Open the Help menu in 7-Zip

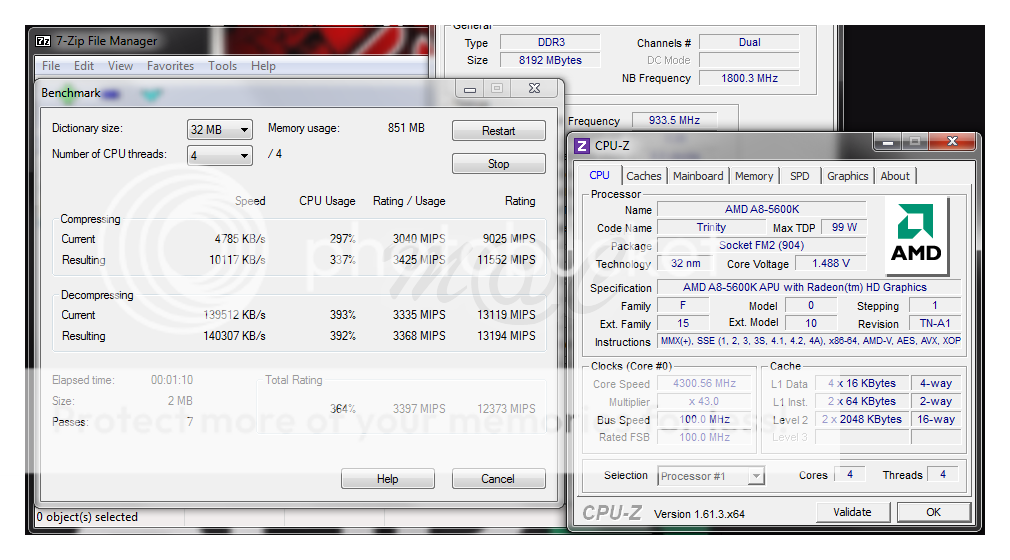click(x=263, y=66)
